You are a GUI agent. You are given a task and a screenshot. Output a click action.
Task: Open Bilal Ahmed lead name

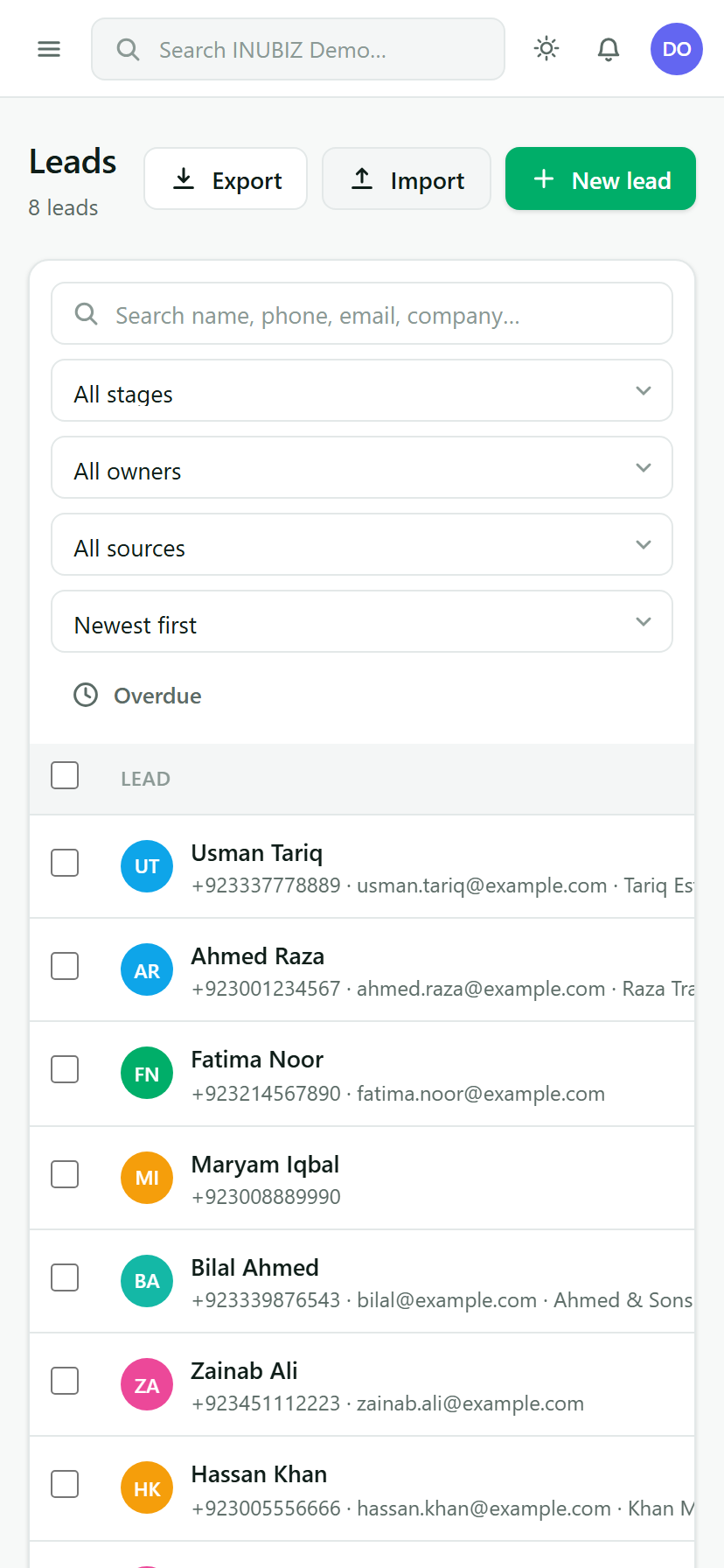coord(255,1267)
